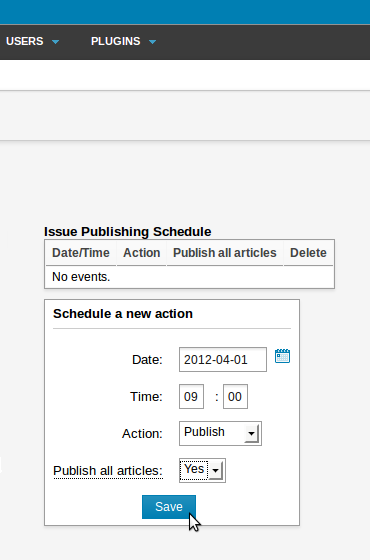Viewport: 370px width, 560px height.
Task: Focus the Date input field
Action: pyautogui.click(x=223, y=359)
